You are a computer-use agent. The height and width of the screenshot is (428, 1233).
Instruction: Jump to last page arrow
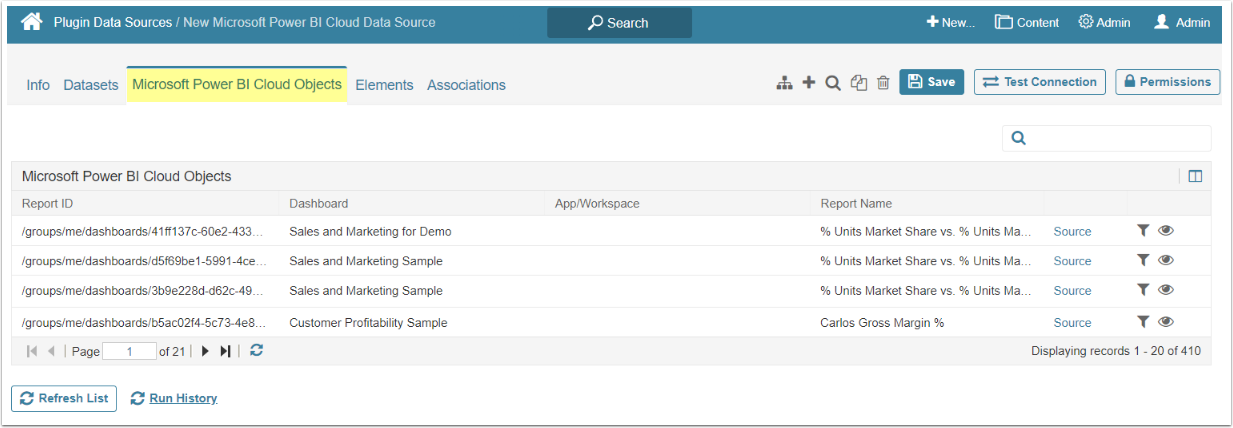pos(226,351)
